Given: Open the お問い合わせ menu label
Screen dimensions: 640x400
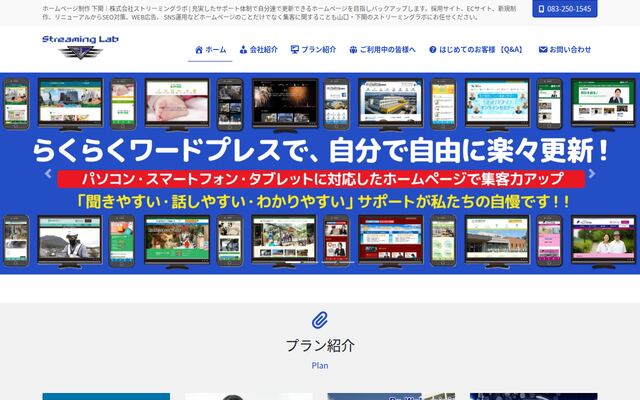Looking at the screenshot, I should [570, 50].
